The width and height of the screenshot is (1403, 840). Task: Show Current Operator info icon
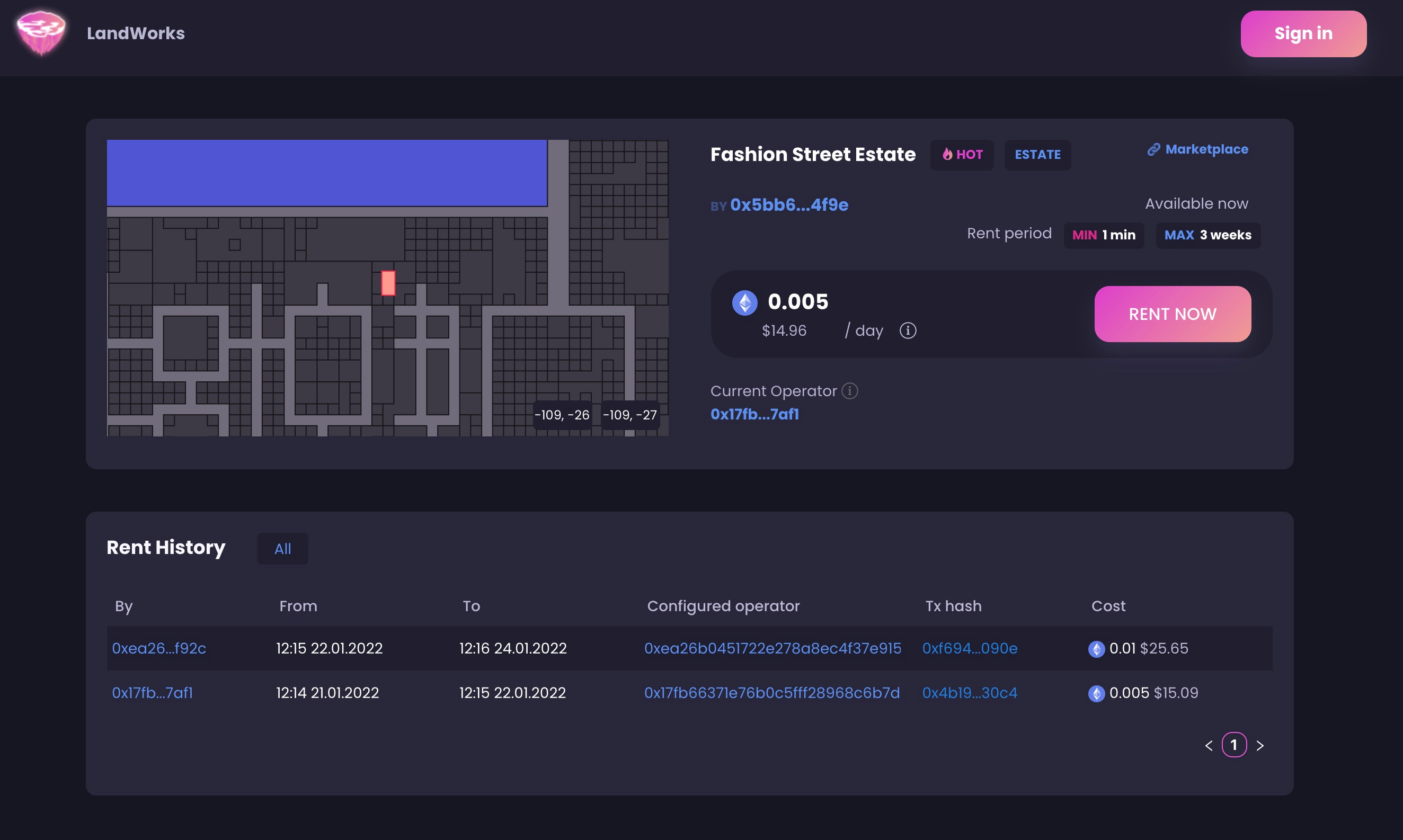click(x=849, y=391)
